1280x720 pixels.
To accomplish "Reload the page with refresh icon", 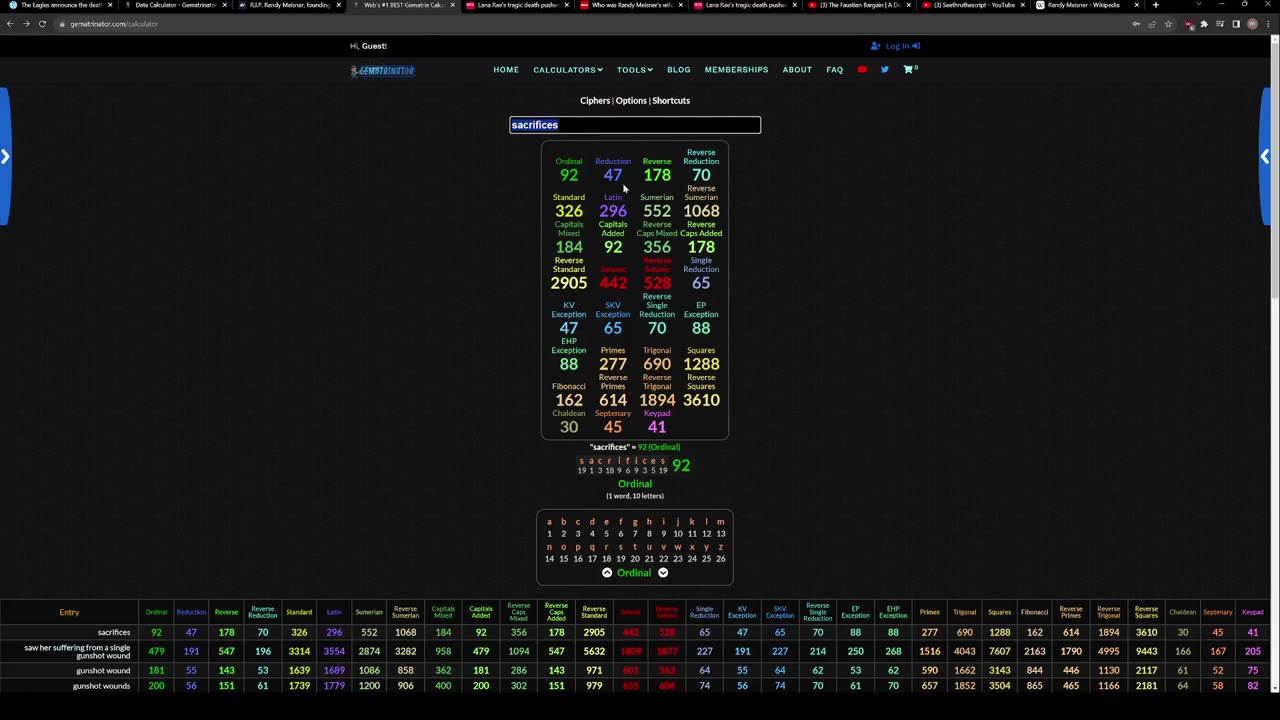I will point(42,24).
